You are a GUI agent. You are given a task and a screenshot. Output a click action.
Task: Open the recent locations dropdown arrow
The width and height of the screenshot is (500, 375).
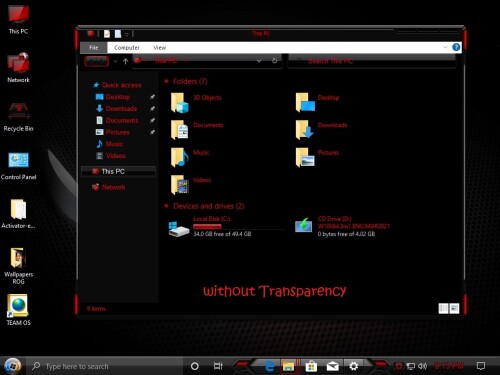(x=115, y=61)
